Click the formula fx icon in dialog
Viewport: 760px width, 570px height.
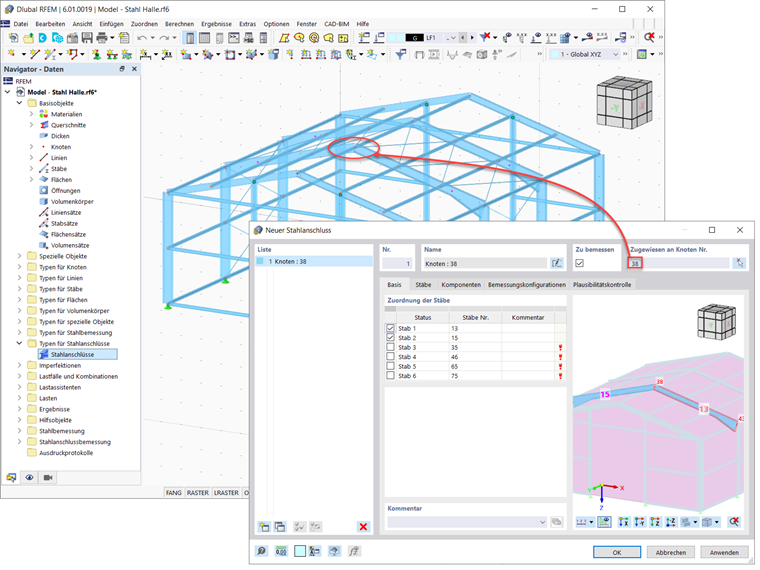pos(354,551)
